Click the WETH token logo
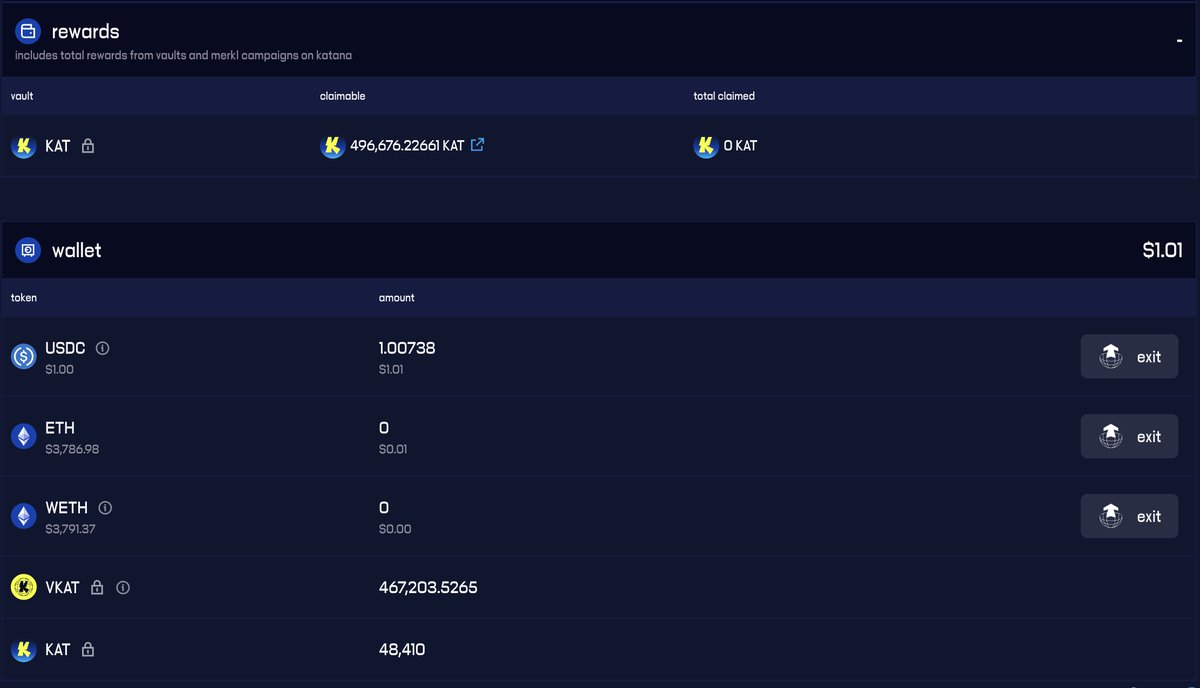Image resolution: width=1200 pixels, height=688 pixels. click(x=24, y=516)
